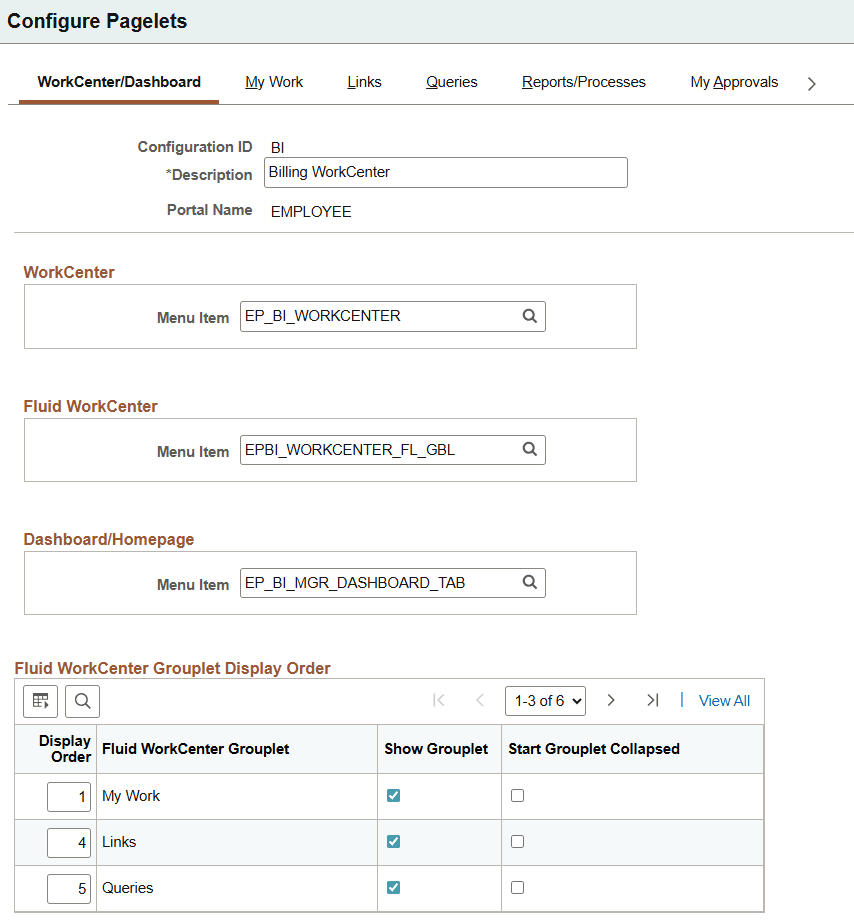This screenshot has width=854, height=924.
Task: Show next rows of Fluid WorkCenter Grouplets
Action: (611, 701)
